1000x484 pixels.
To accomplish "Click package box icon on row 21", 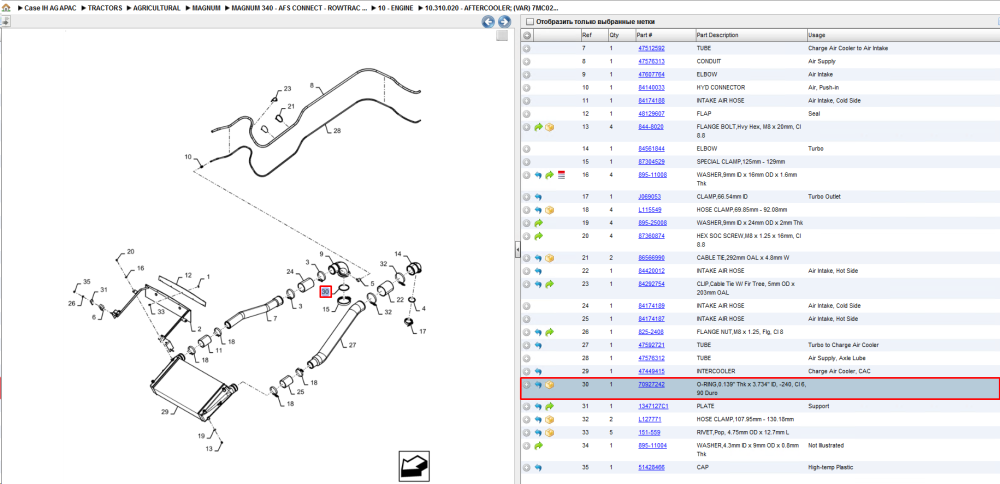I will (549, 258).
